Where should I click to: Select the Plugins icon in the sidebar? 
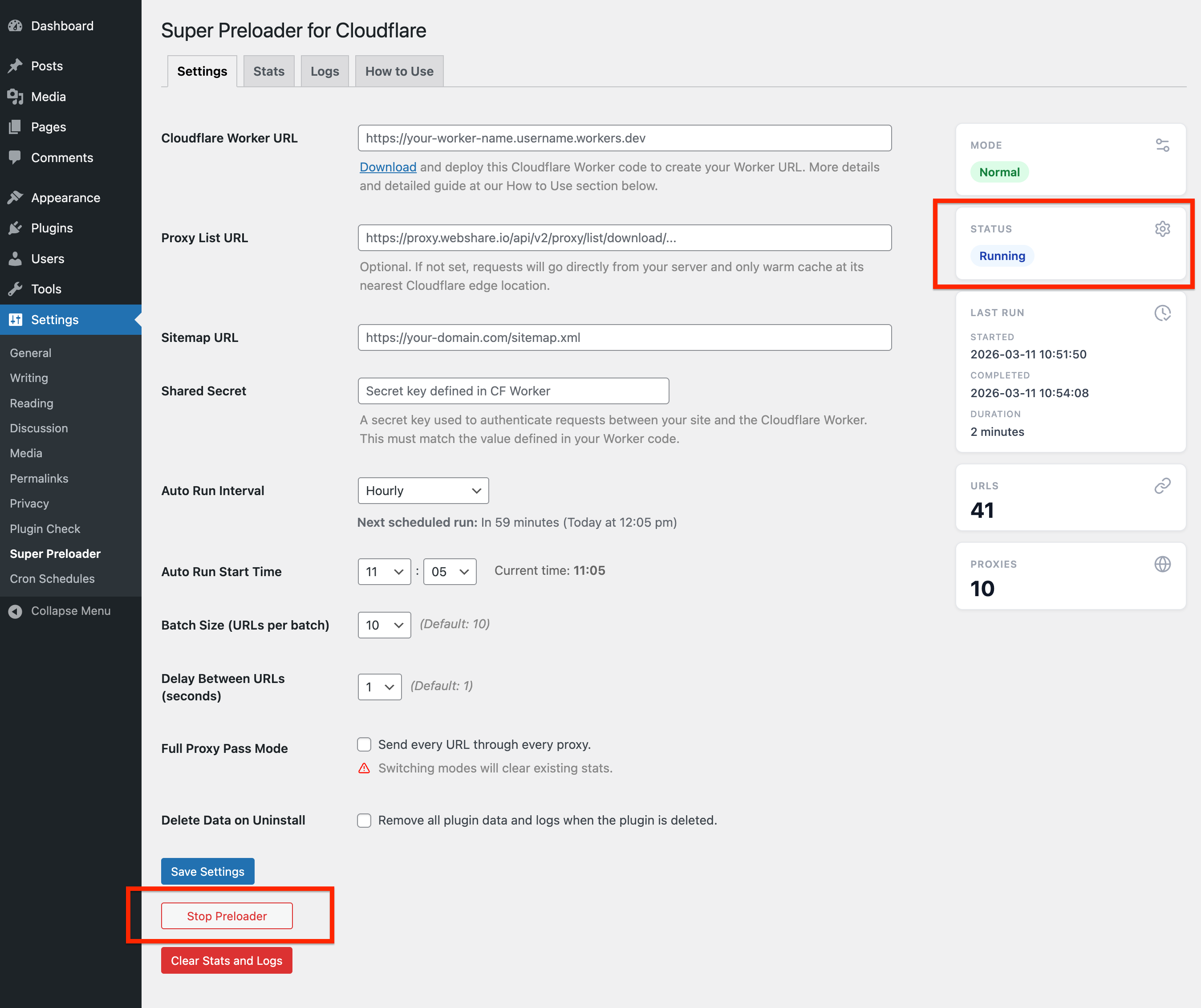16,228
